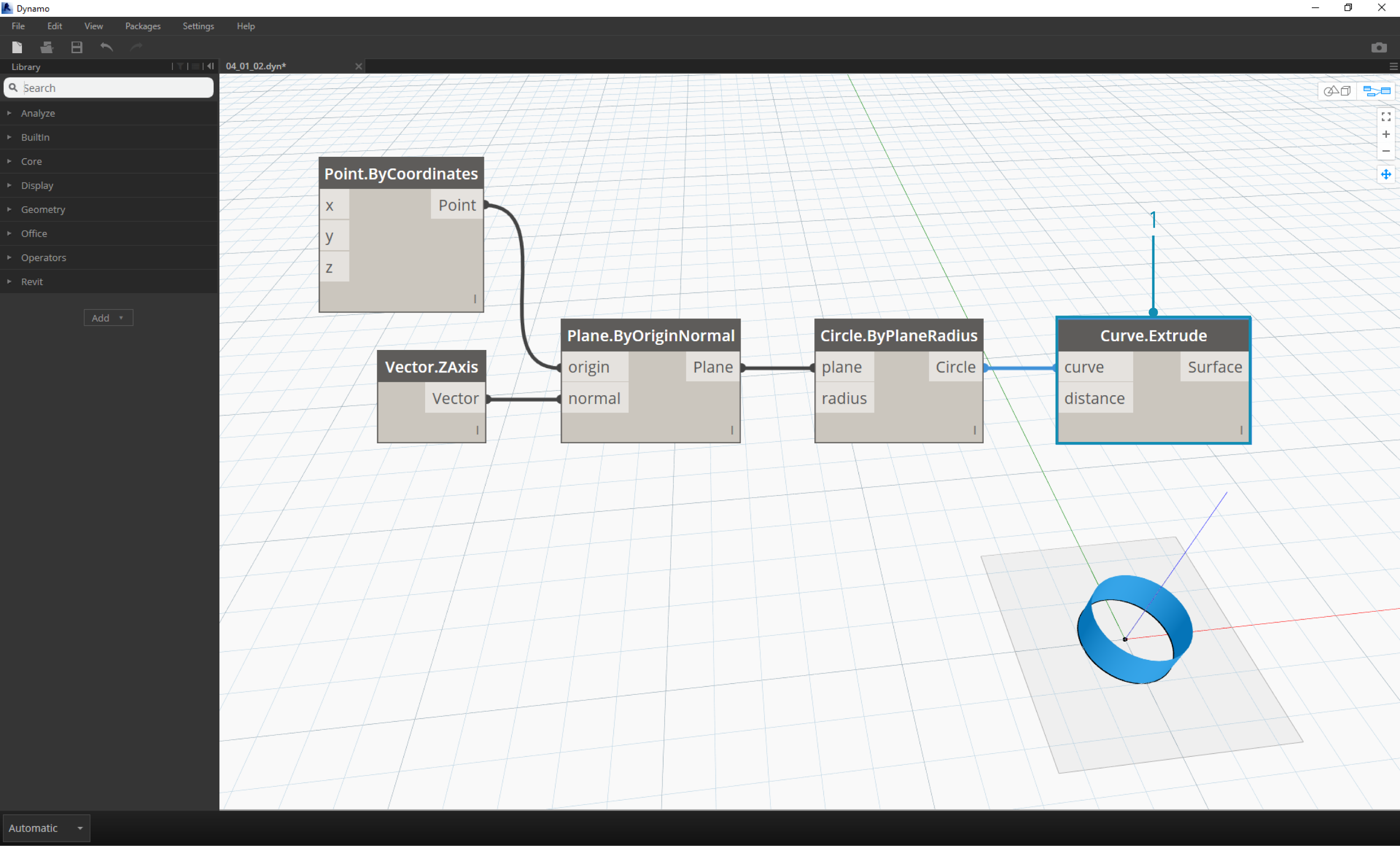
Task: Click the Library panel header label
Action: 26,66
